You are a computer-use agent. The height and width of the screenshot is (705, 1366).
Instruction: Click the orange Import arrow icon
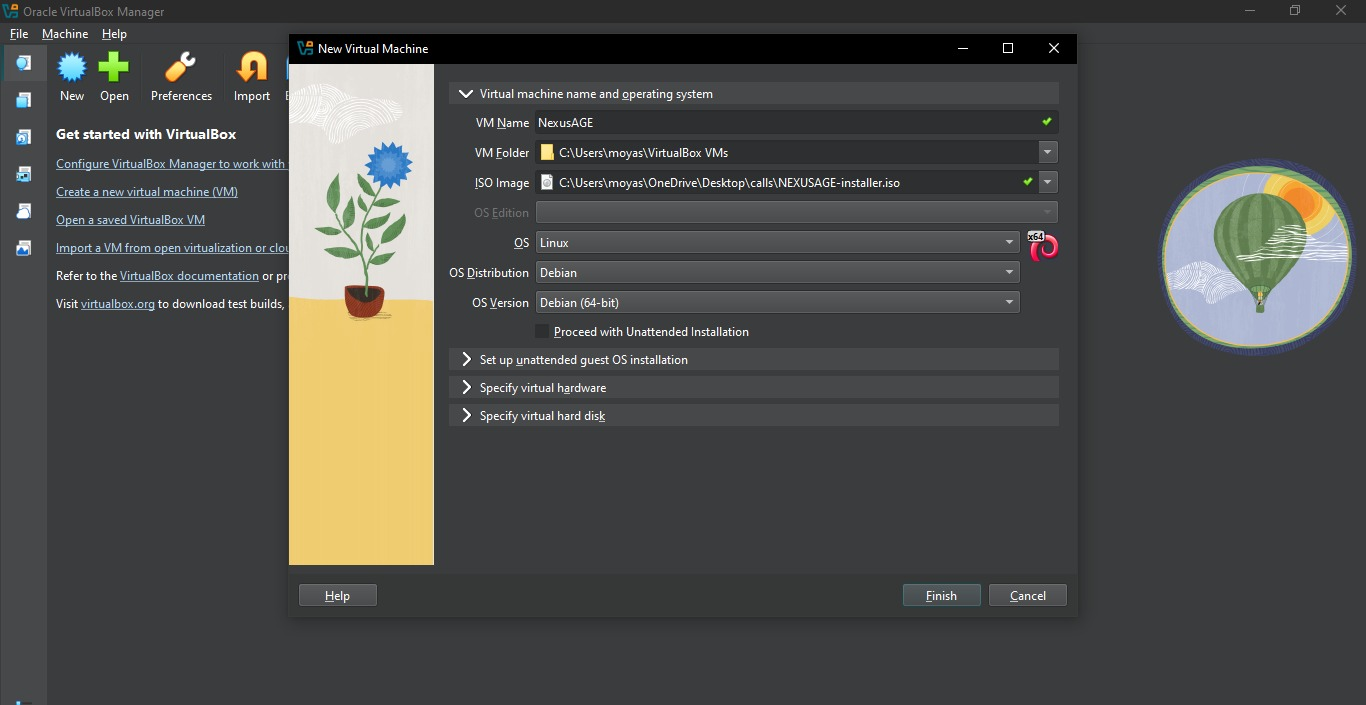252,68
